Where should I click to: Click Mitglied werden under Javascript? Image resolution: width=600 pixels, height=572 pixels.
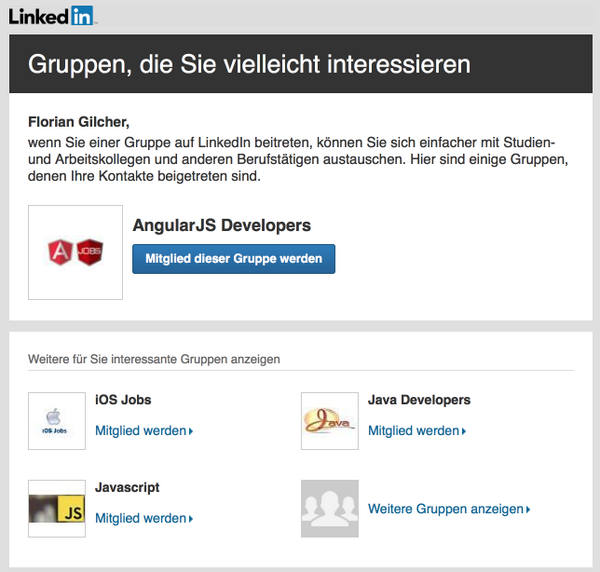144,518
